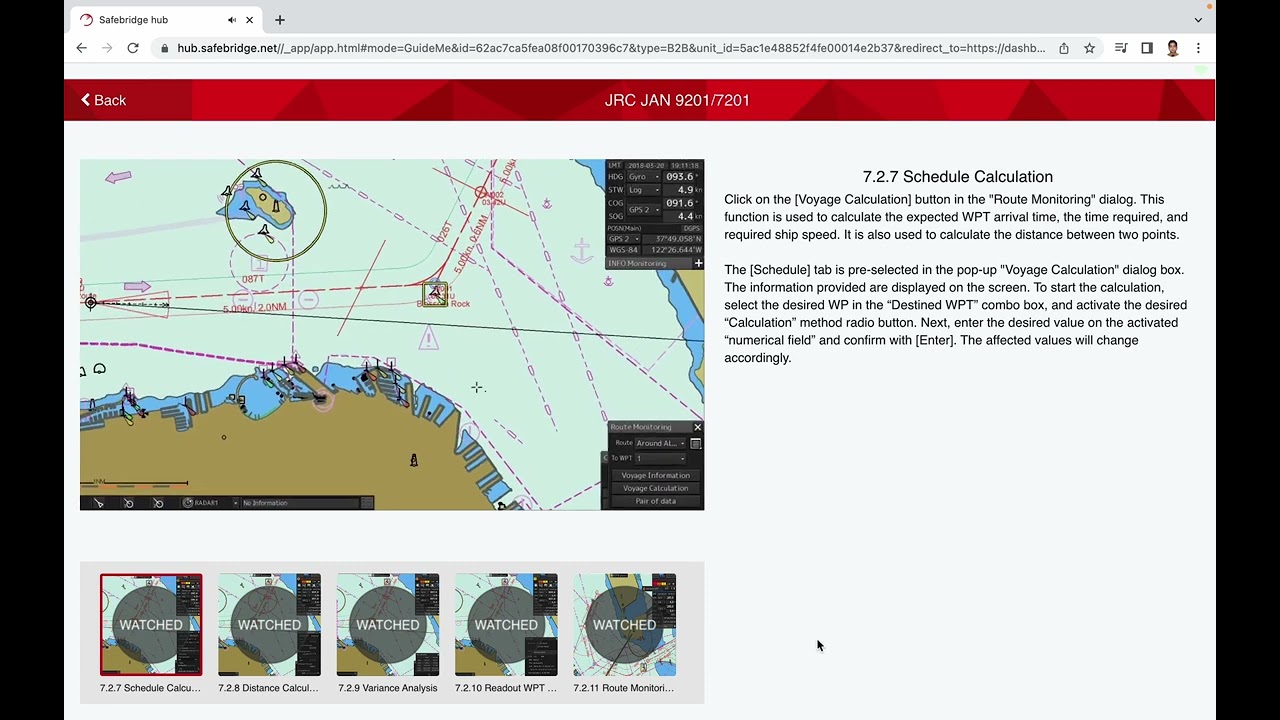Reload the Safebridge hub page
Viewport: 1280px width, 720px height.
pyautogui.click(x=133, y=48)
